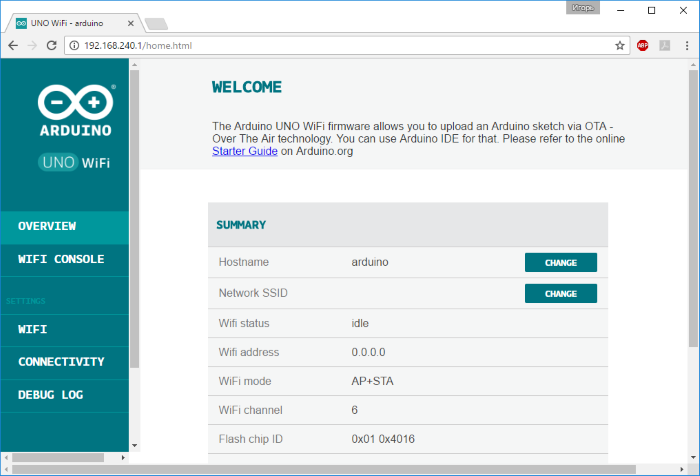Click the SUMMARY table heading
The width and height of the screenshot is (700, 476).
click(241, 225)
